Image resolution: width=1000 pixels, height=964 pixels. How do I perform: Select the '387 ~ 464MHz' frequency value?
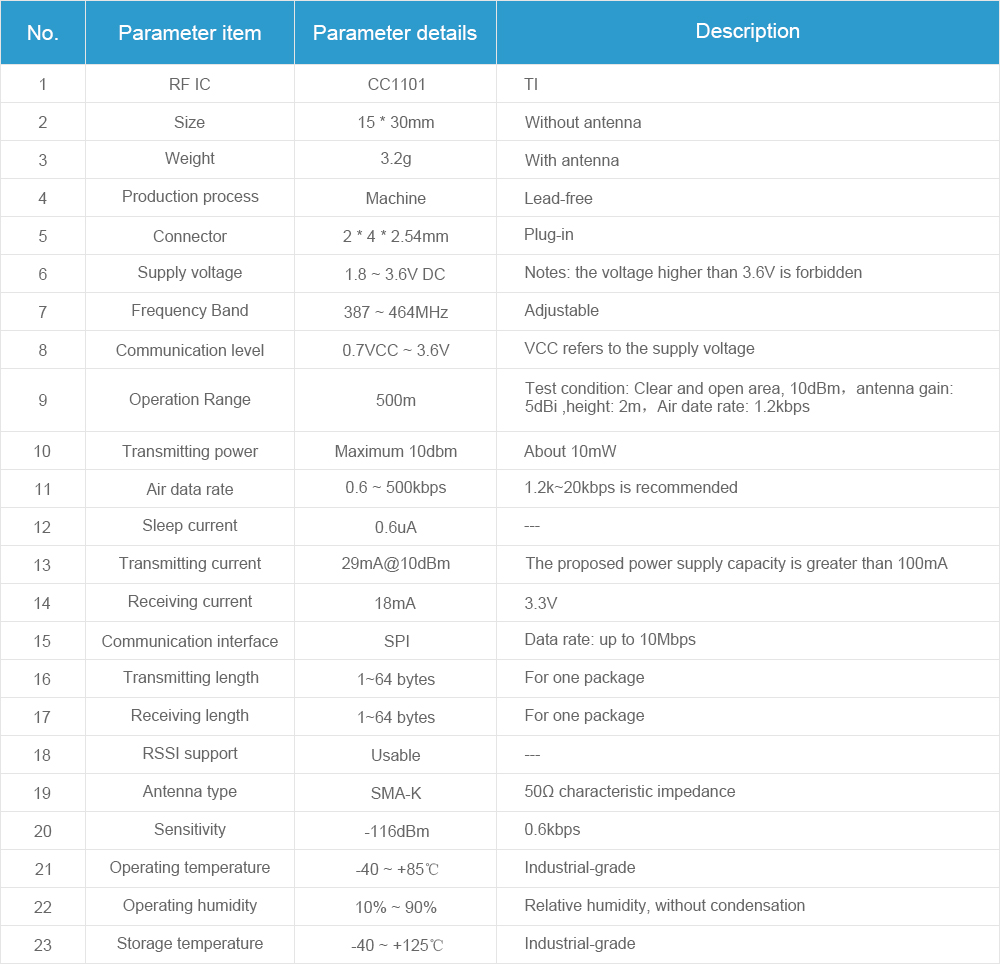(396, 312)
